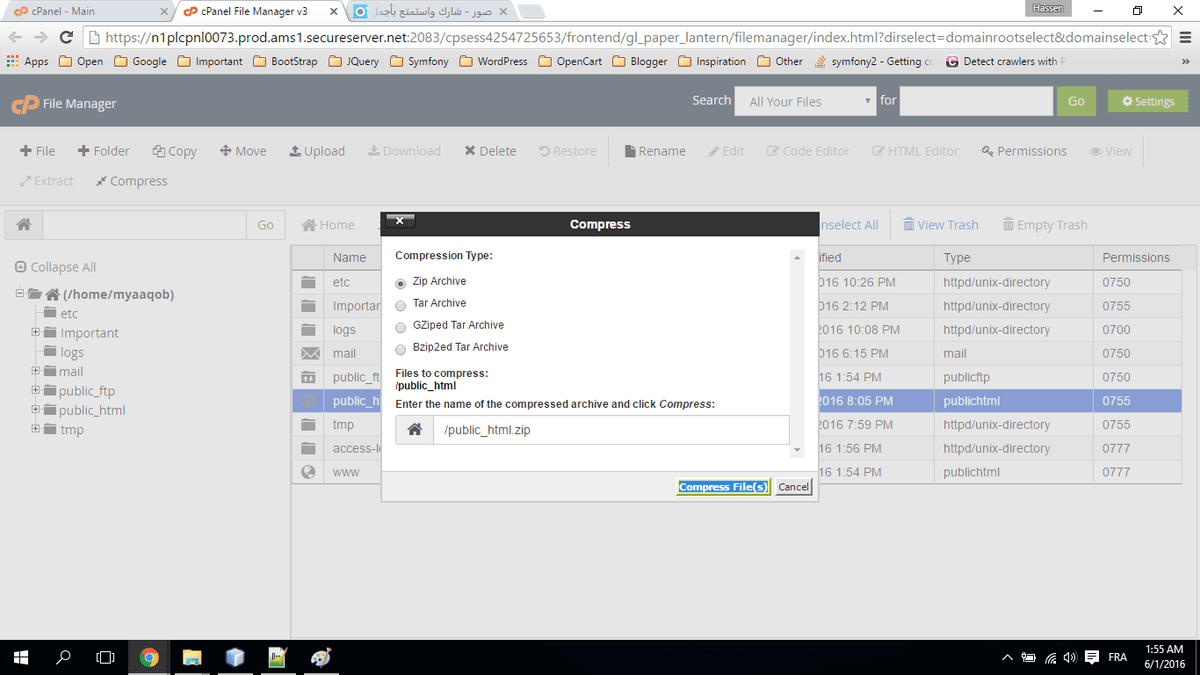Expand the mail folder in tree
Viewport: 1200px width, 675px height.
click(35, 371)
